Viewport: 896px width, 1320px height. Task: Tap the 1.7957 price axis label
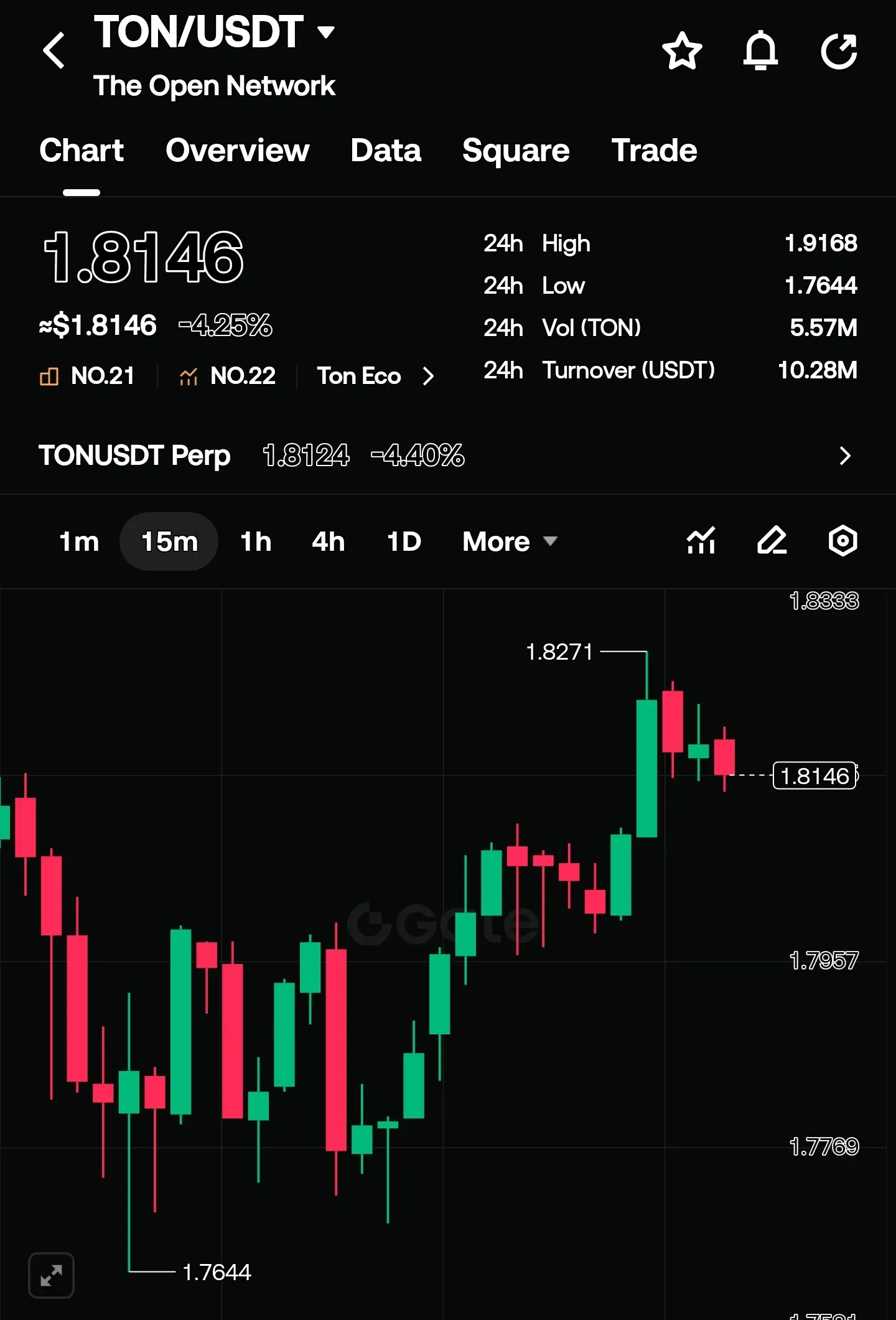pos(824,961)
